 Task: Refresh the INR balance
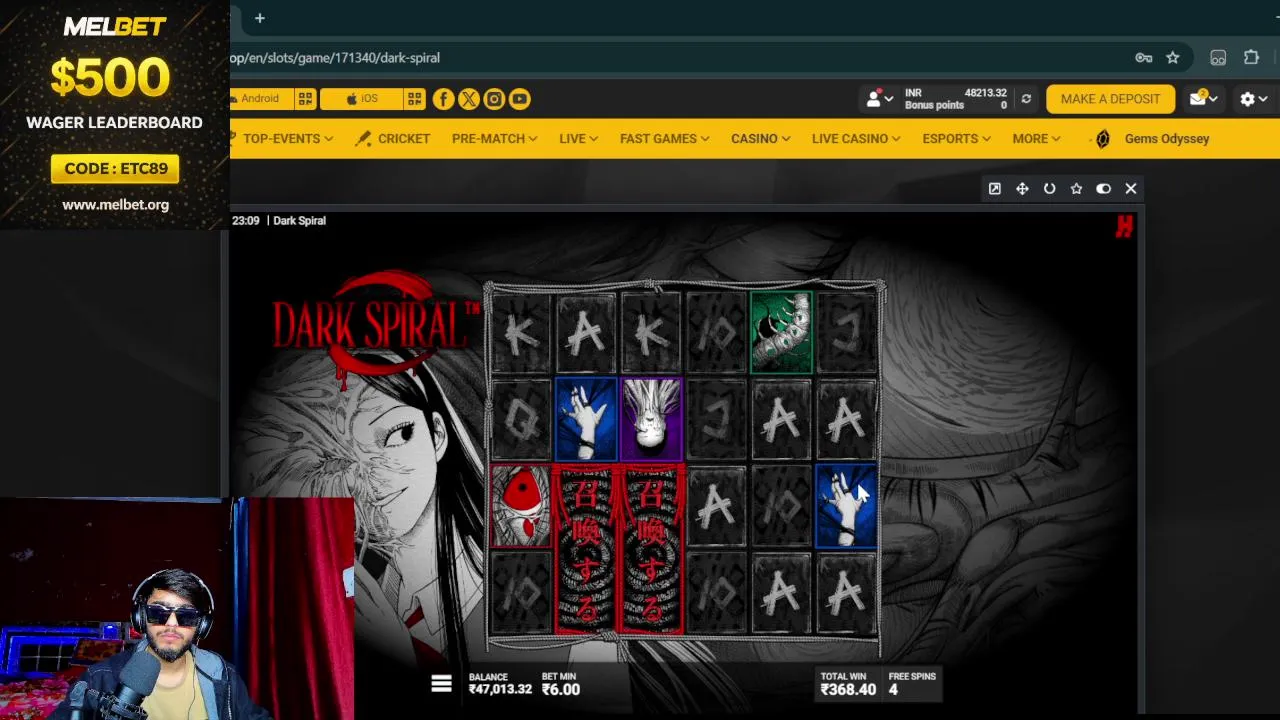click(x=1026, y=99)
